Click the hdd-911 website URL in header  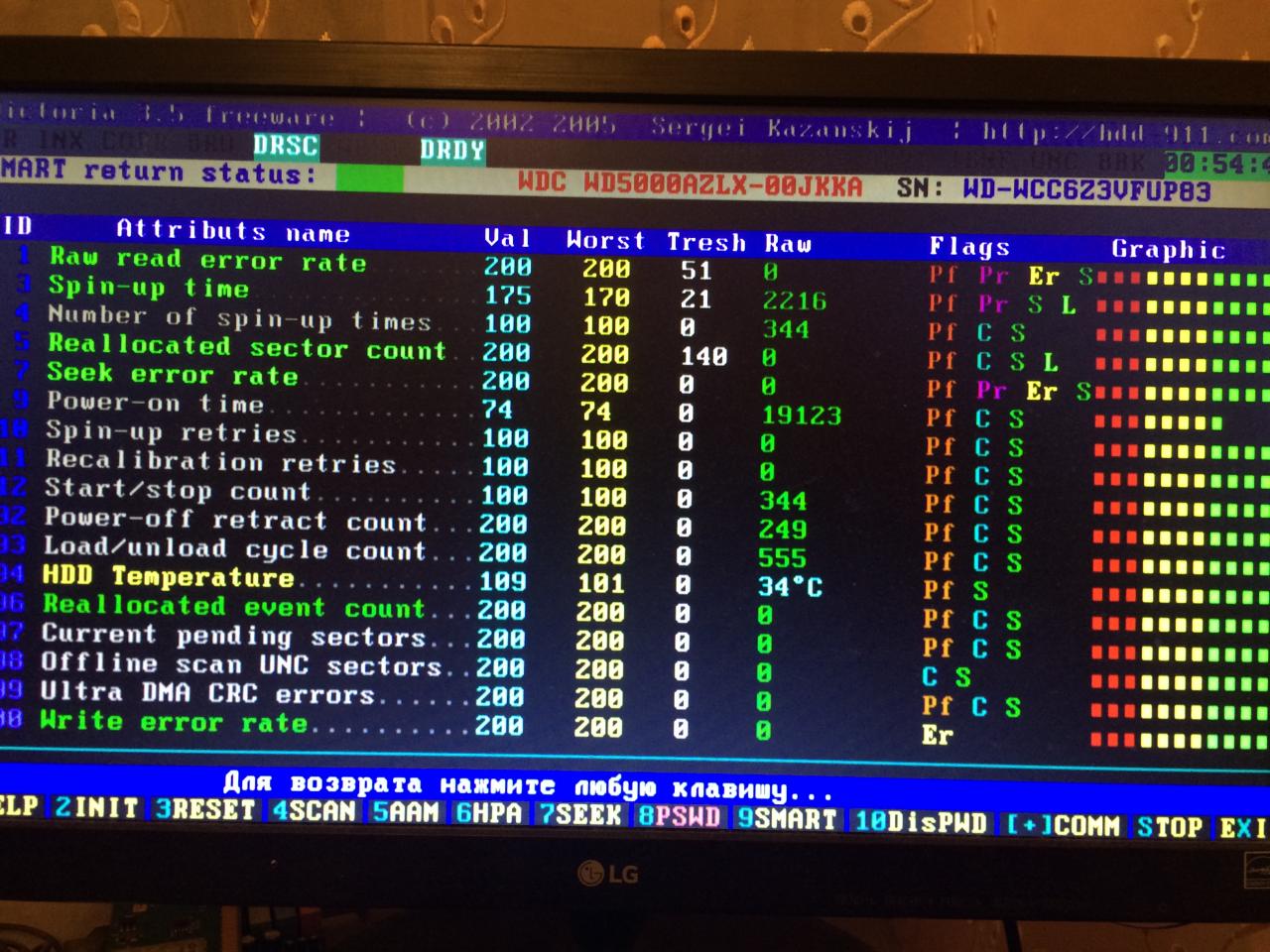coord(1123,132)
